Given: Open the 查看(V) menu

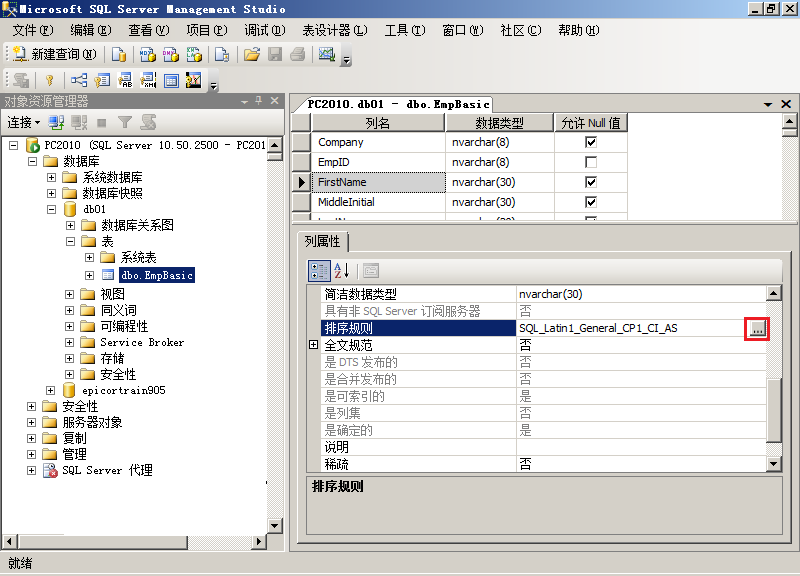Looking at the screenshot, I should click(x=148, y=30).
